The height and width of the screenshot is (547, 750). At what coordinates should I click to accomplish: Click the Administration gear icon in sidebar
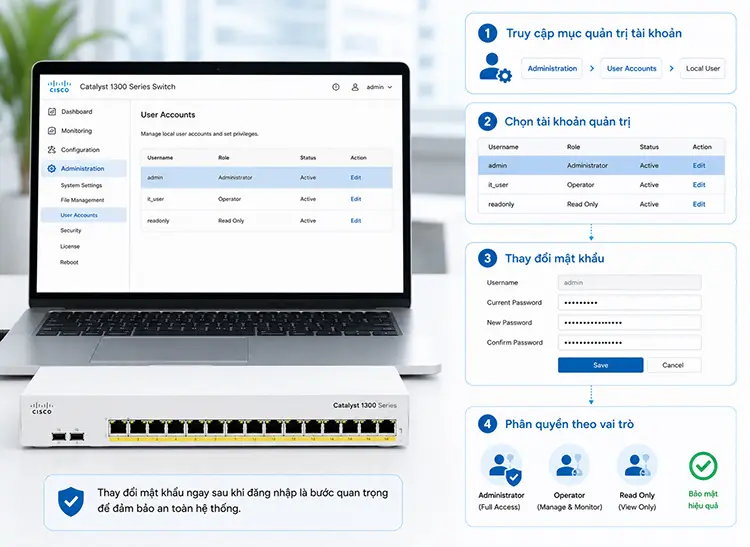click(x=52, y=168)
